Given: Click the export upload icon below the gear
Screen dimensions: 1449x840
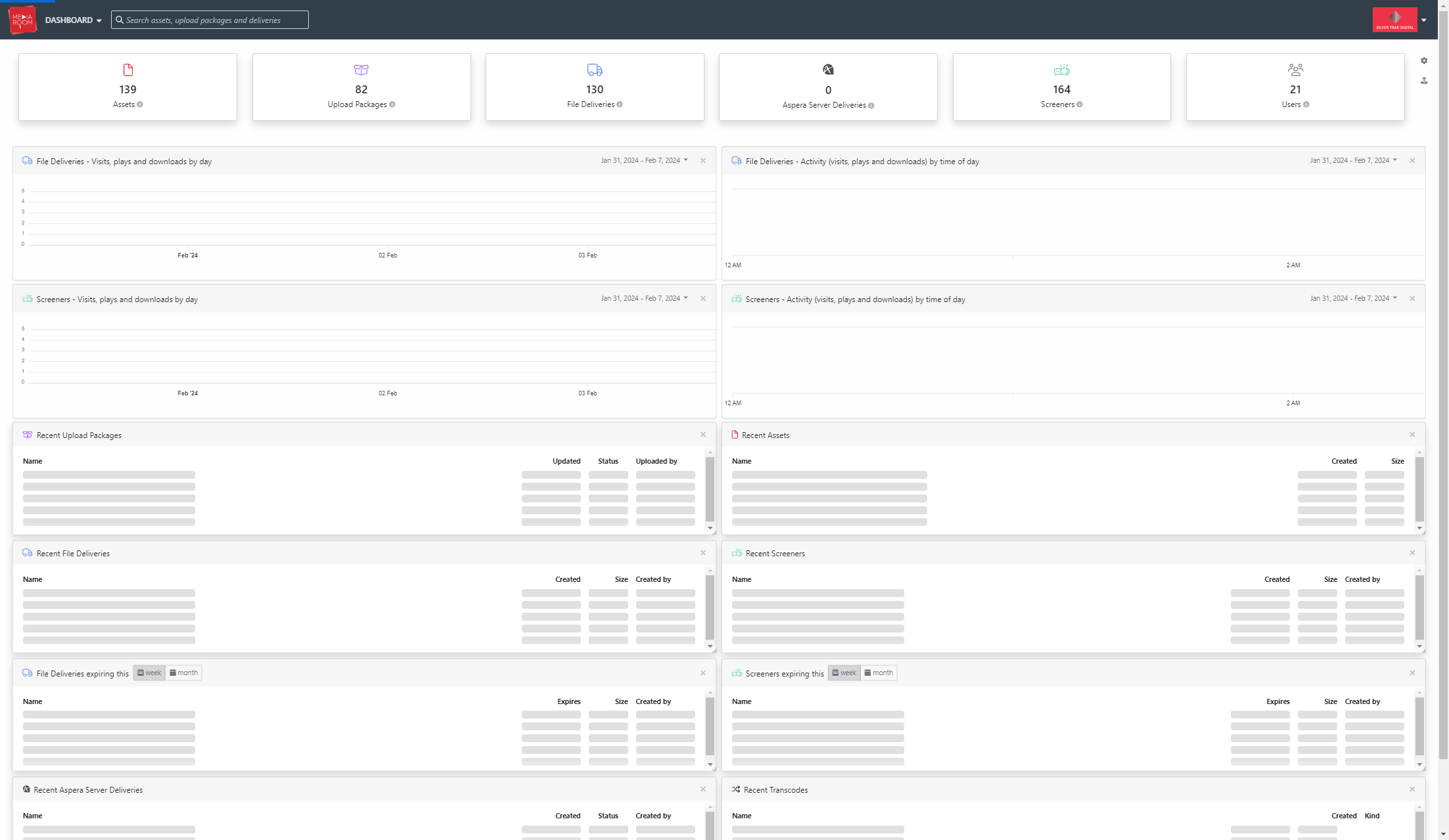Looking at the screenshot, I should point(1424,81).
